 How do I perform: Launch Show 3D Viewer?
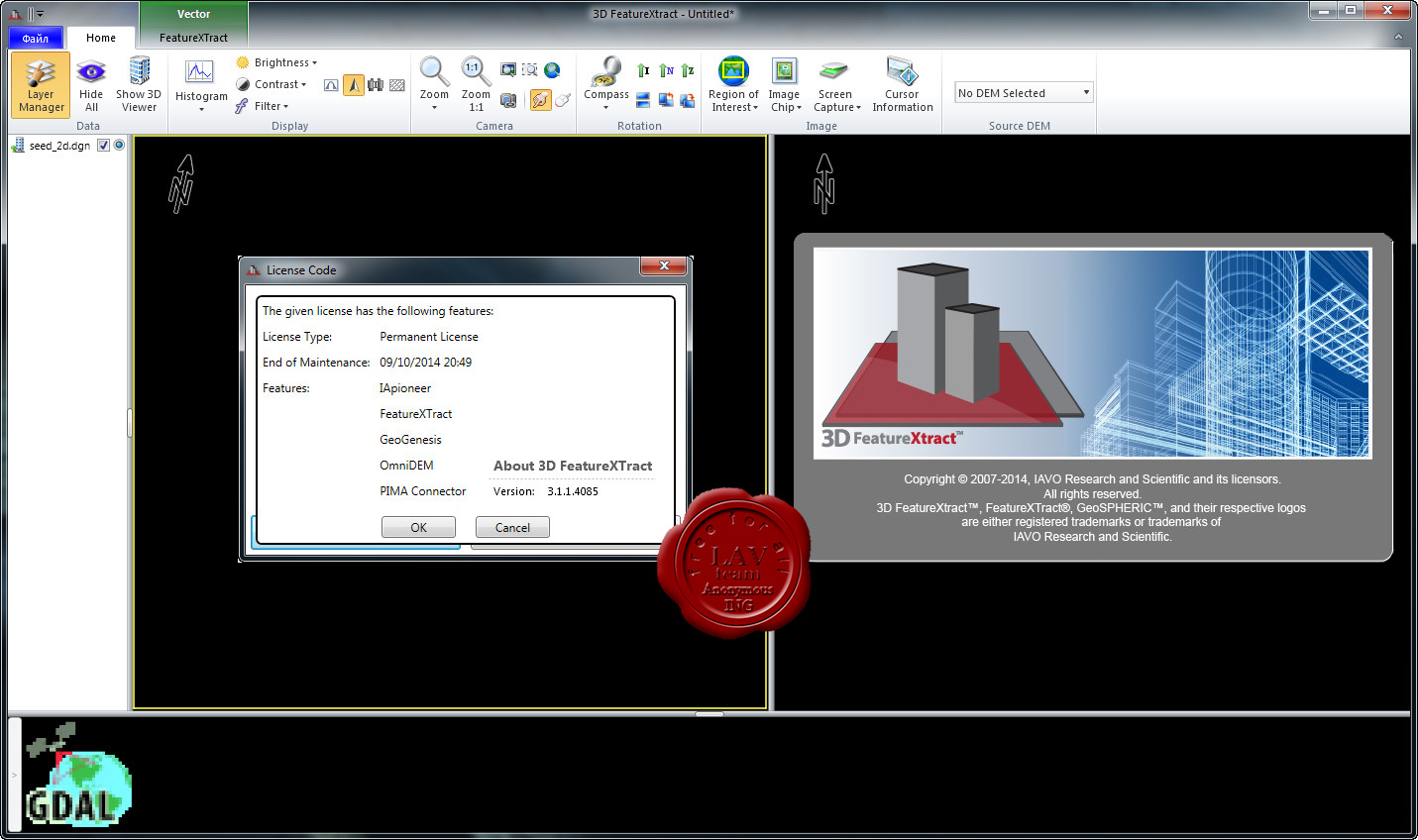pos(139,85)
